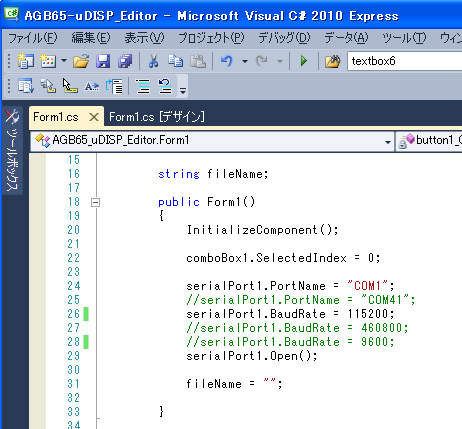Open the デバッグ(D) menu
Image resolution: width=462 pixels, height=429 pixels.
coord(284,38)
